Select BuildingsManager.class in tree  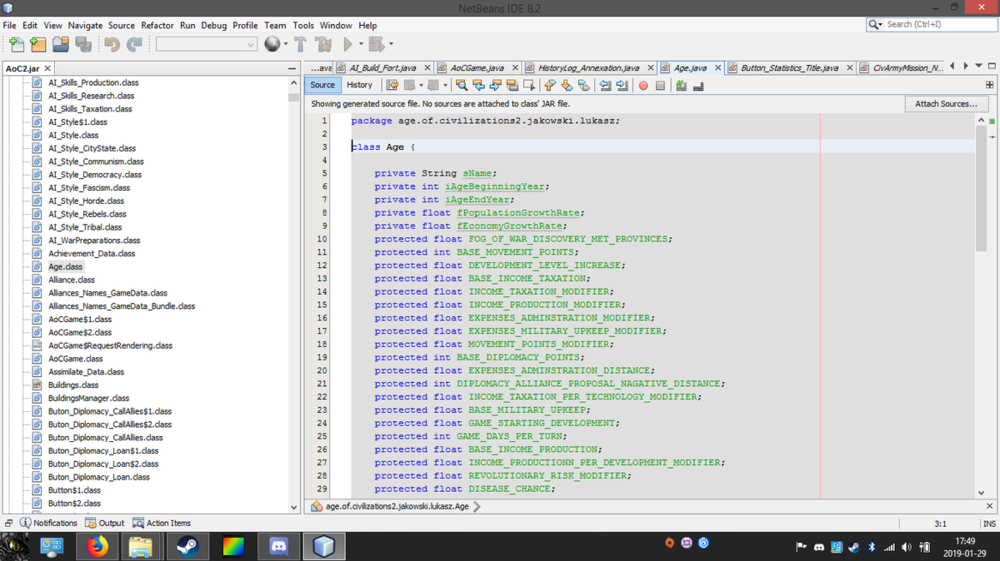coord(89,398)
